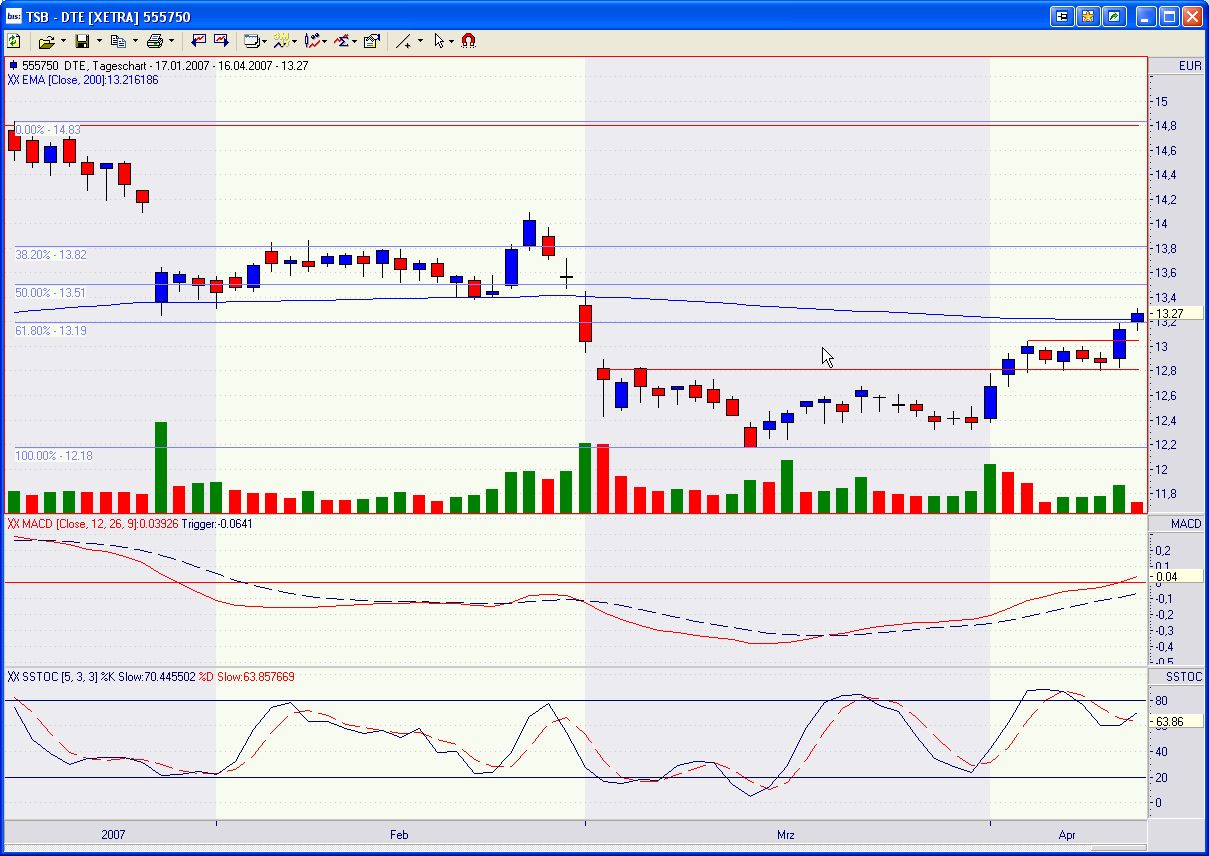
Task: Open the dropdown arrow next to the printer
Action: tap(171, 41)
